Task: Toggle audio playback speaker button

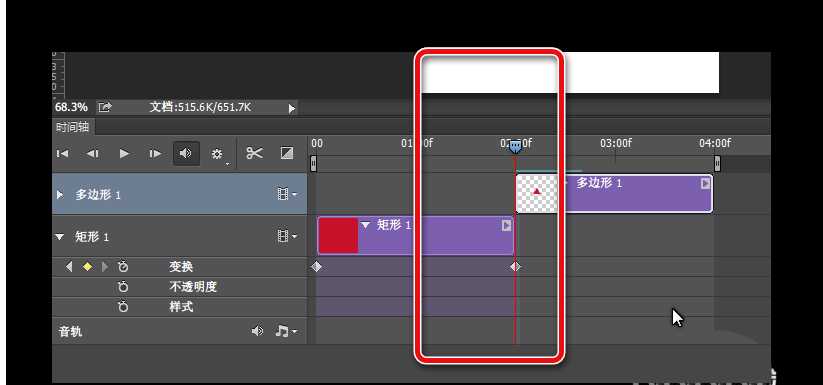Action: [x=186, y=154]
